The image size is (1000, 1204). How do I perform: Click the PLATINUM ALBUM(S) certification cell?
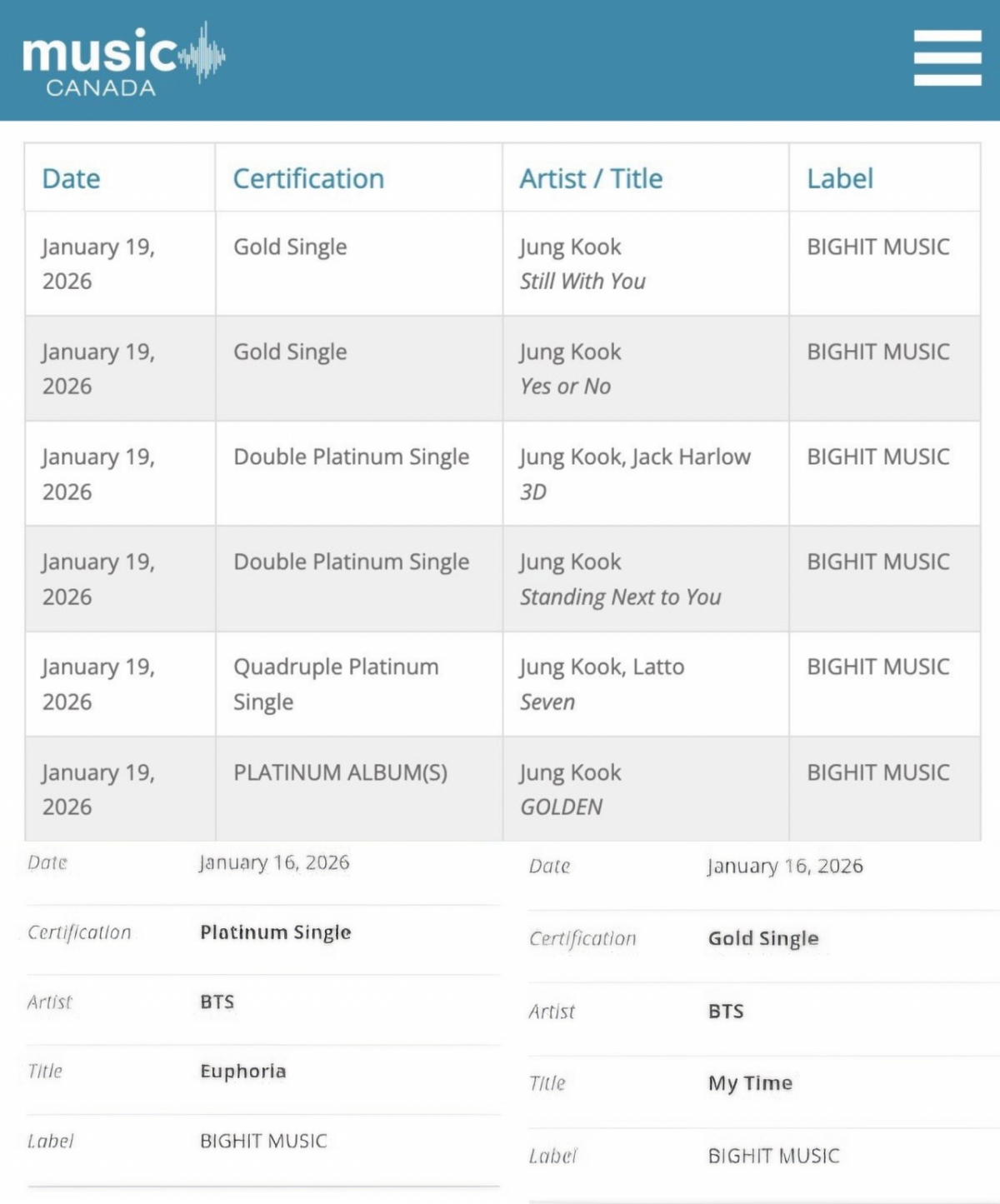340,772
